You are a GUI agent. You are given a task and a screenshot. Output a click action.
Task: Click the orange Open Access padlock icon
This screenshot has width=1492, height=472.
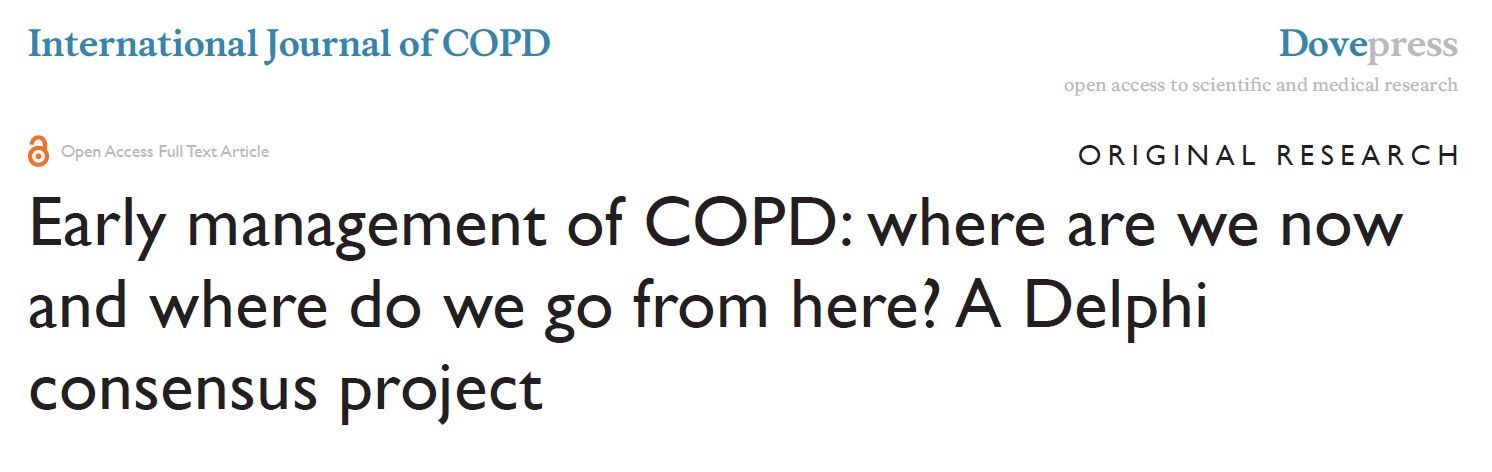click(38, 151)
